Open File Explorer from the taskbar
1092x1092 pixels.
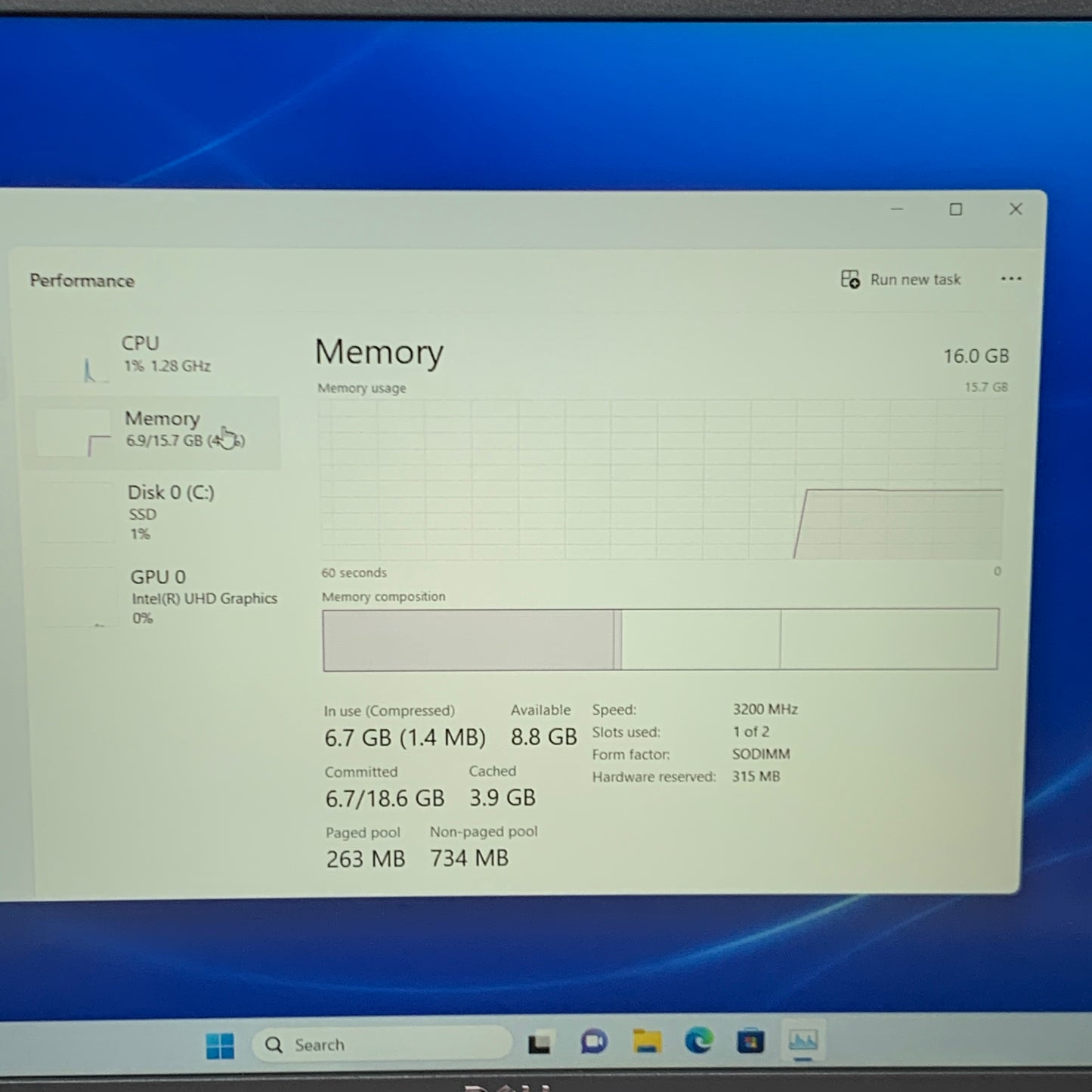pyautogui.click(x=647, y=1041)
